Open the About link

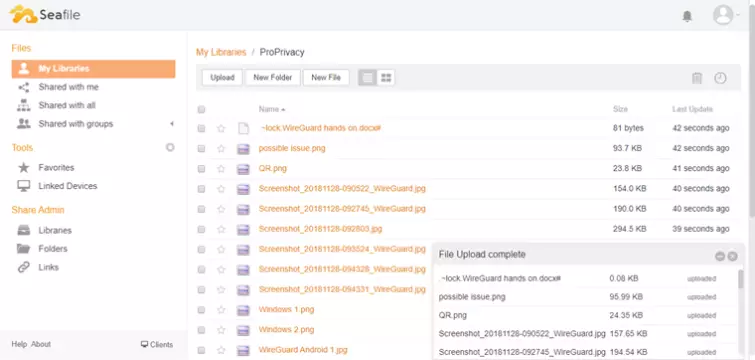(41, 344)
